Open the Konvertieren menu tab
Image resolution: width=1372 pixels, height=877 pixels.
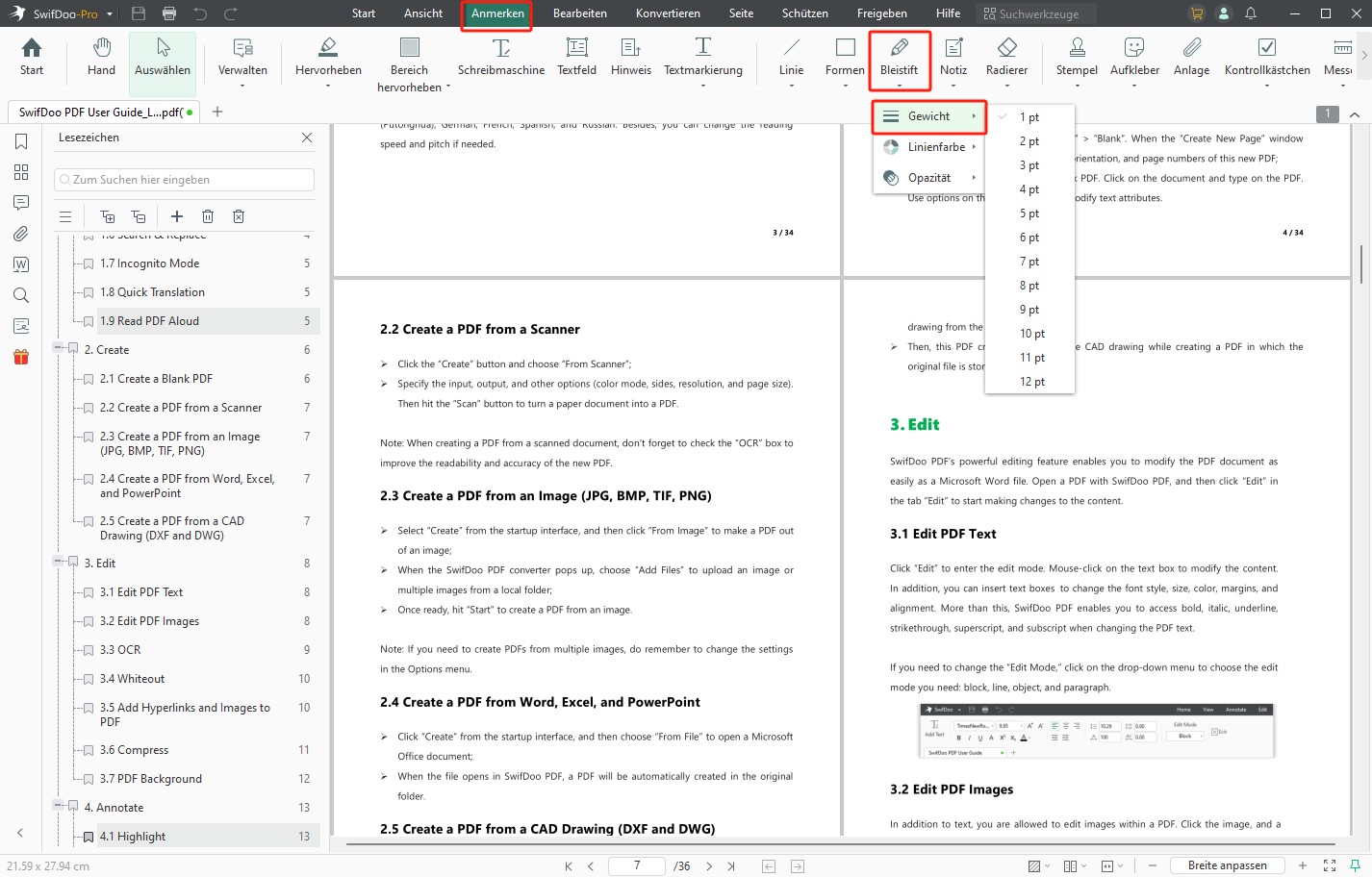pos(668,13)
